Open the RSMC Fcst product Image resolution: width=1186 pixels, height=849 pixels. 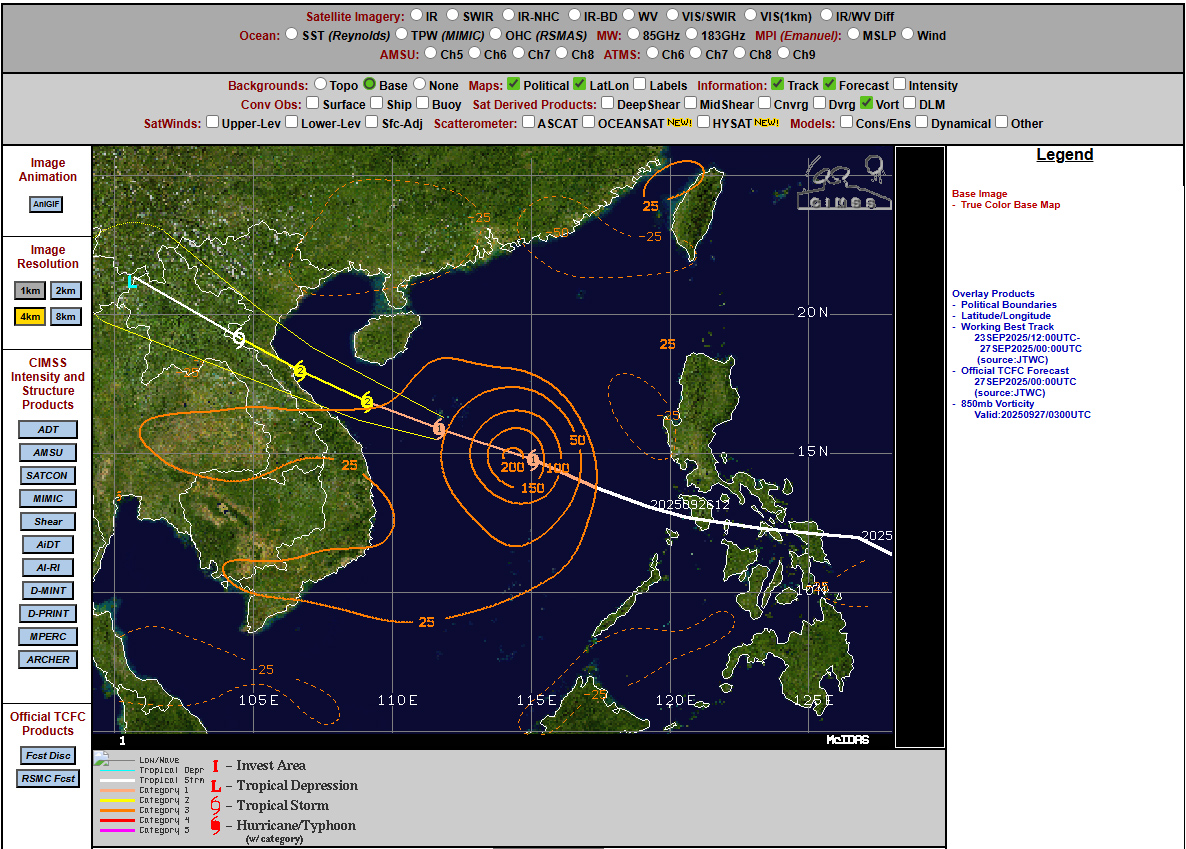(x=47, y=778)
